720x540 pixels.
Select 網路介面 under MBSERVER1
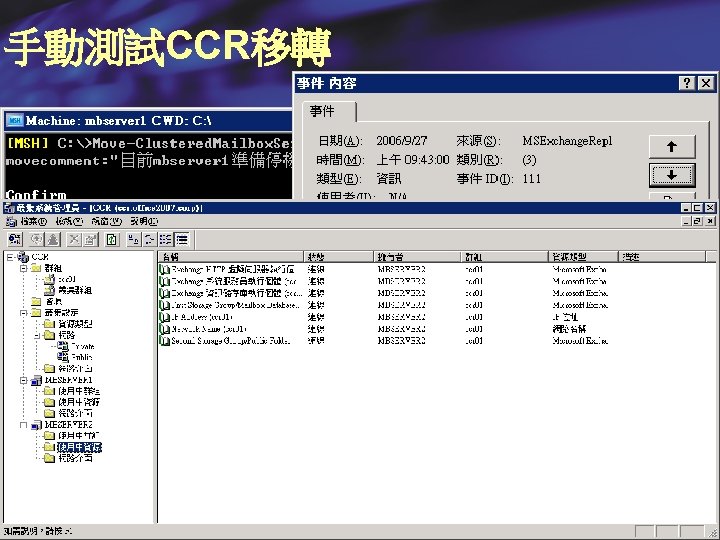click(x=75, y=413)
